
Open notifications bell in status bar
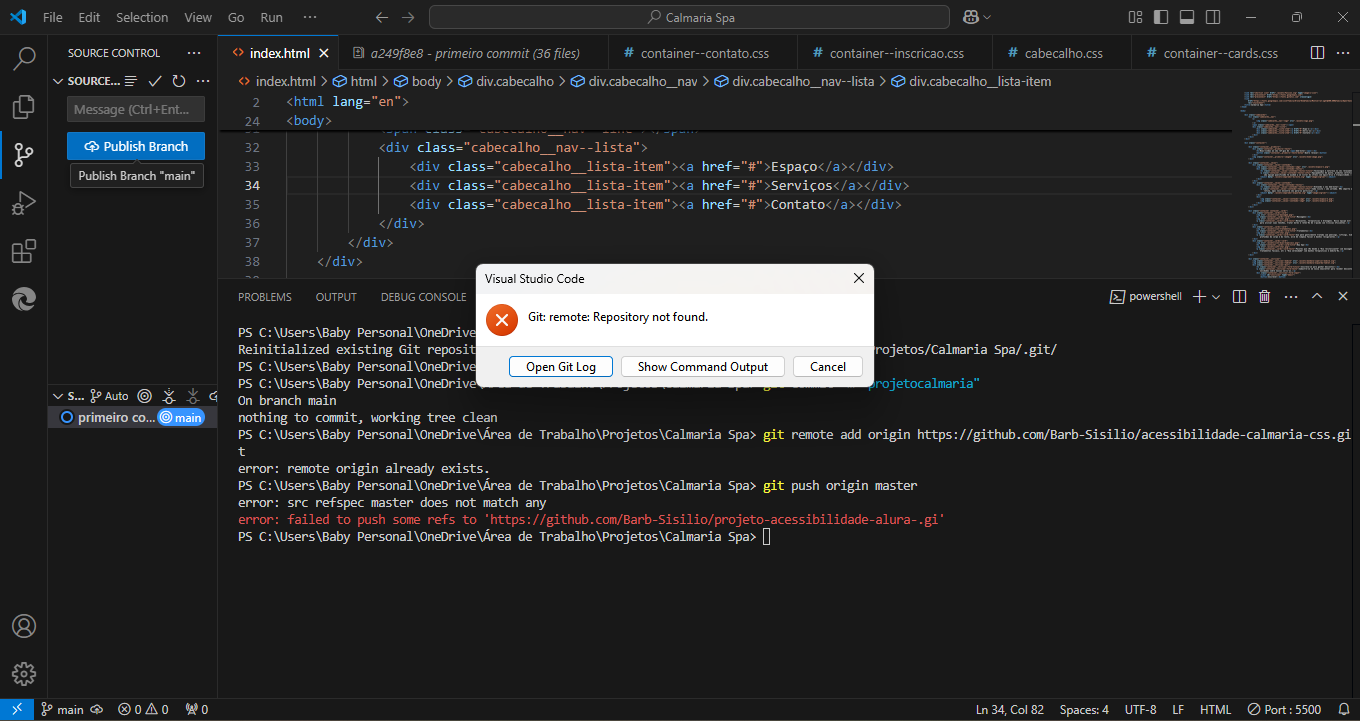[x=1342, y=710]
